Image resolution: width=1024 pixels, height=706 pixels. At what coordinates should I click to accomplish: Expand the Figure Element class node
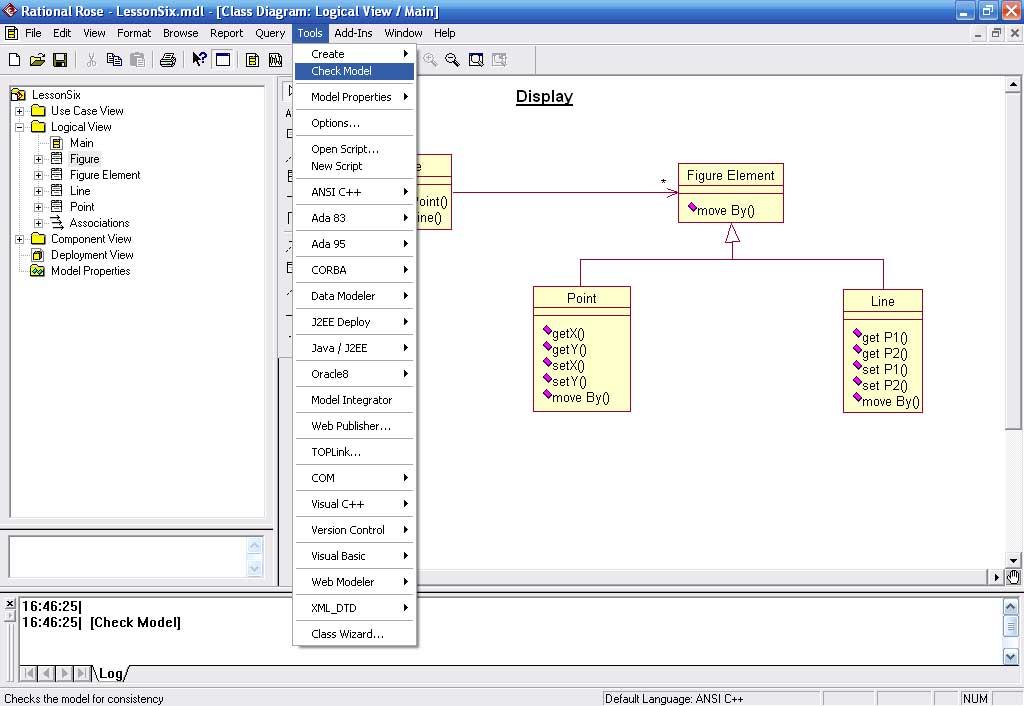39,175
